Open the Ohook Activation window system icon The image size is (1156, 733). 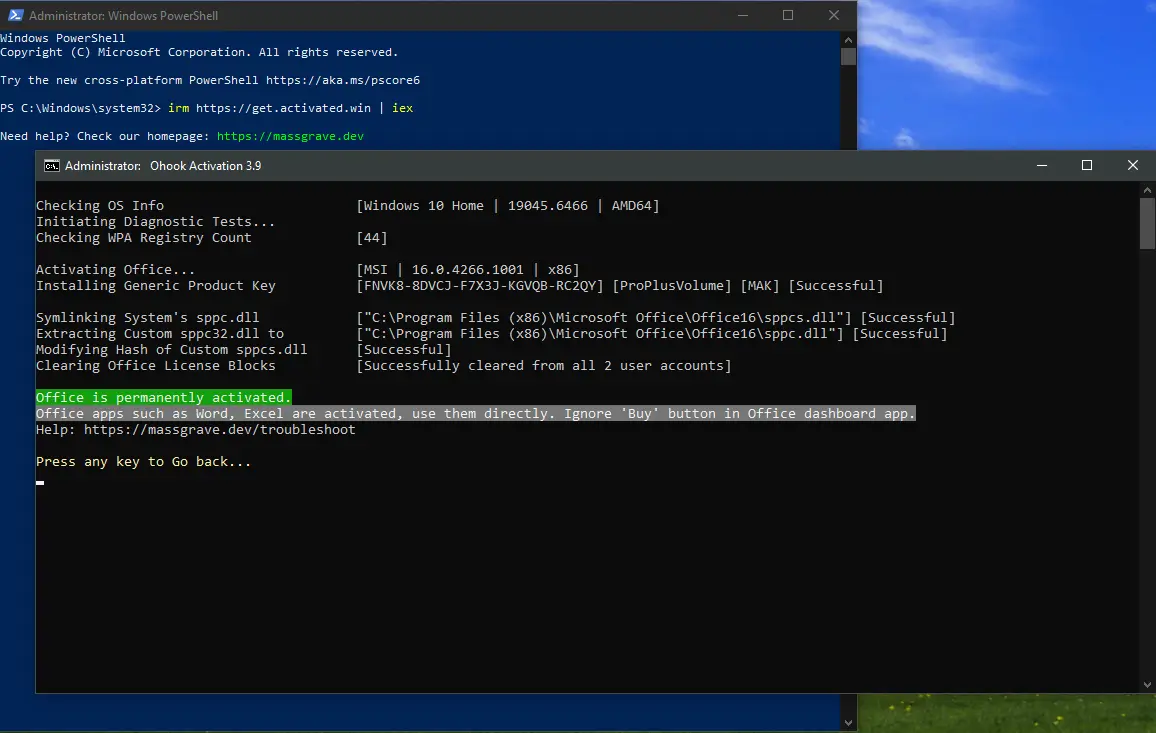(x=52, y=166)
